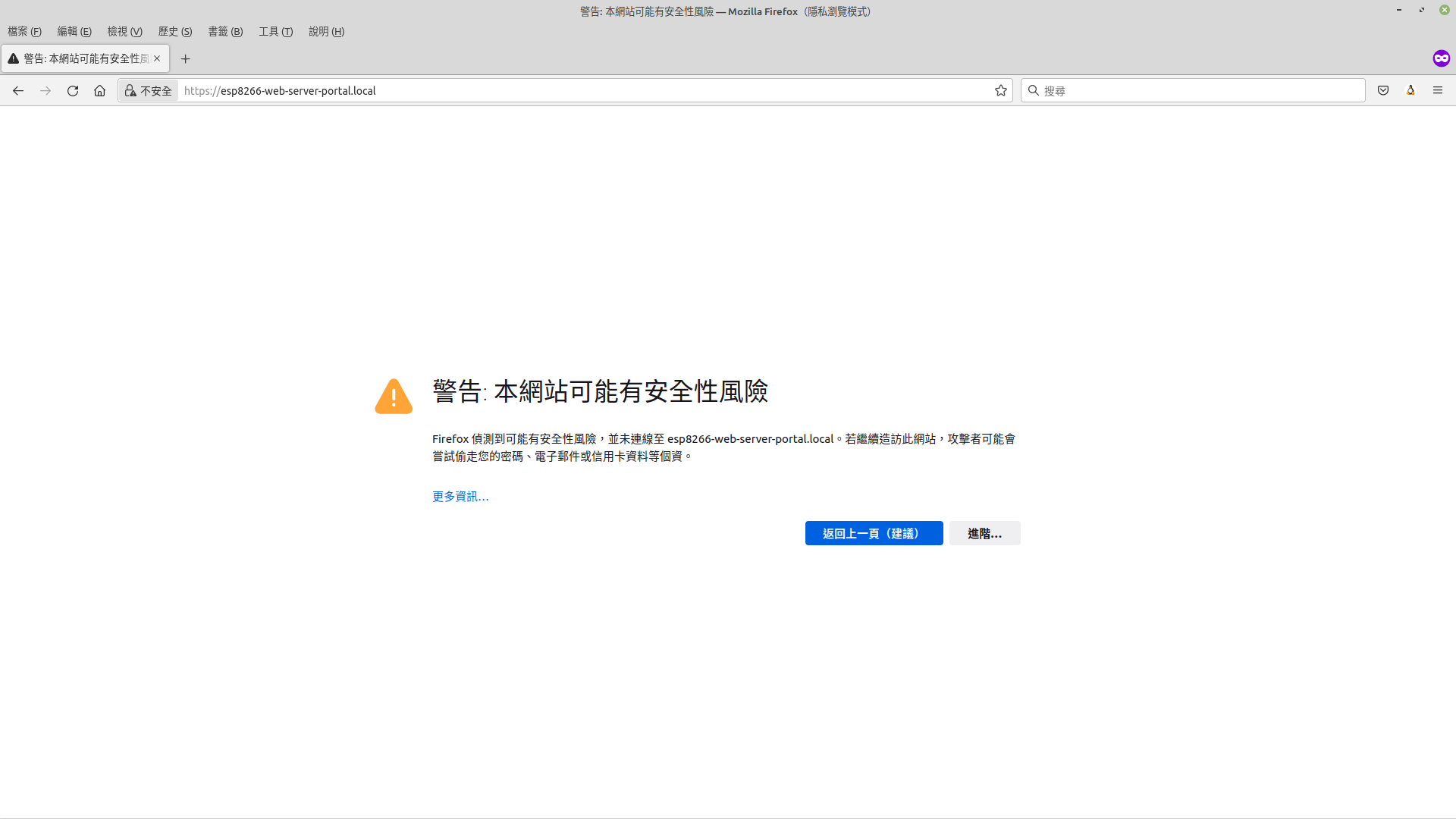
Task: Open the 書籤 (B) menu
Action: click(225, 31)
